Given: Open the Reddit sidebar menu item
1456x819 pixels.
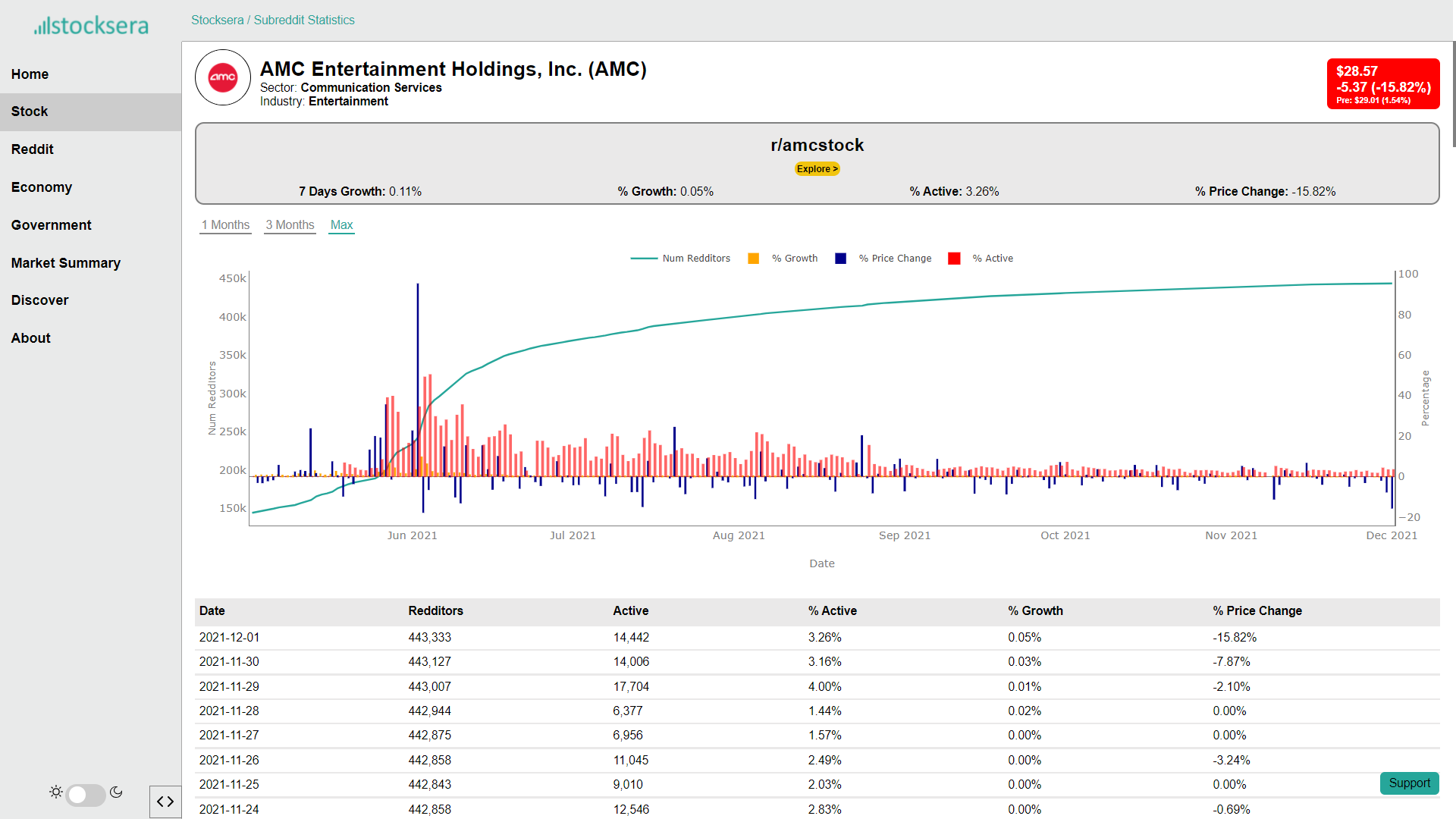Looking at the screenshot, I should (33, 149).
